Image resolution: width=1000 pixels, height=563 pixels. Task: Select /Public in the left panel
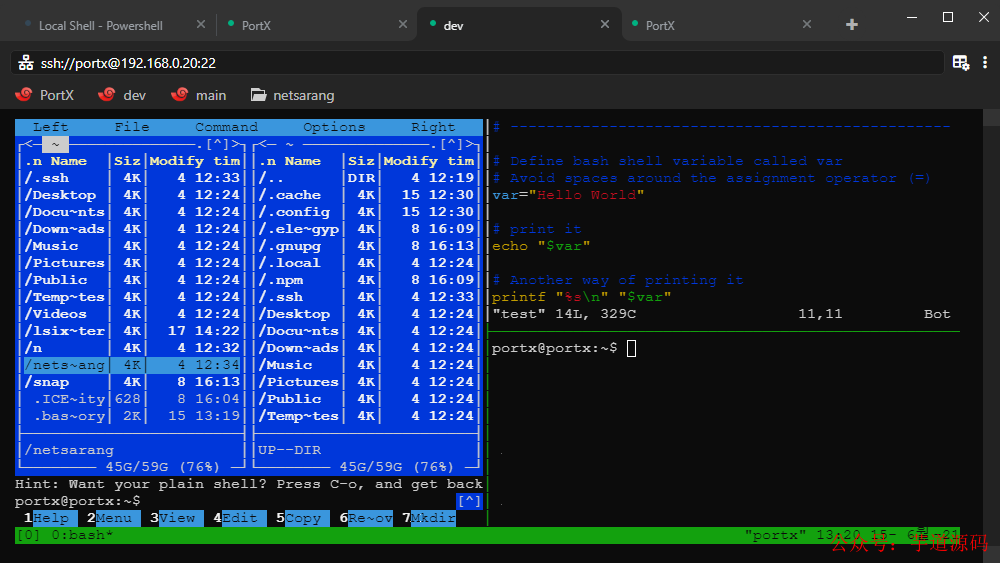[x=132, y=280]
